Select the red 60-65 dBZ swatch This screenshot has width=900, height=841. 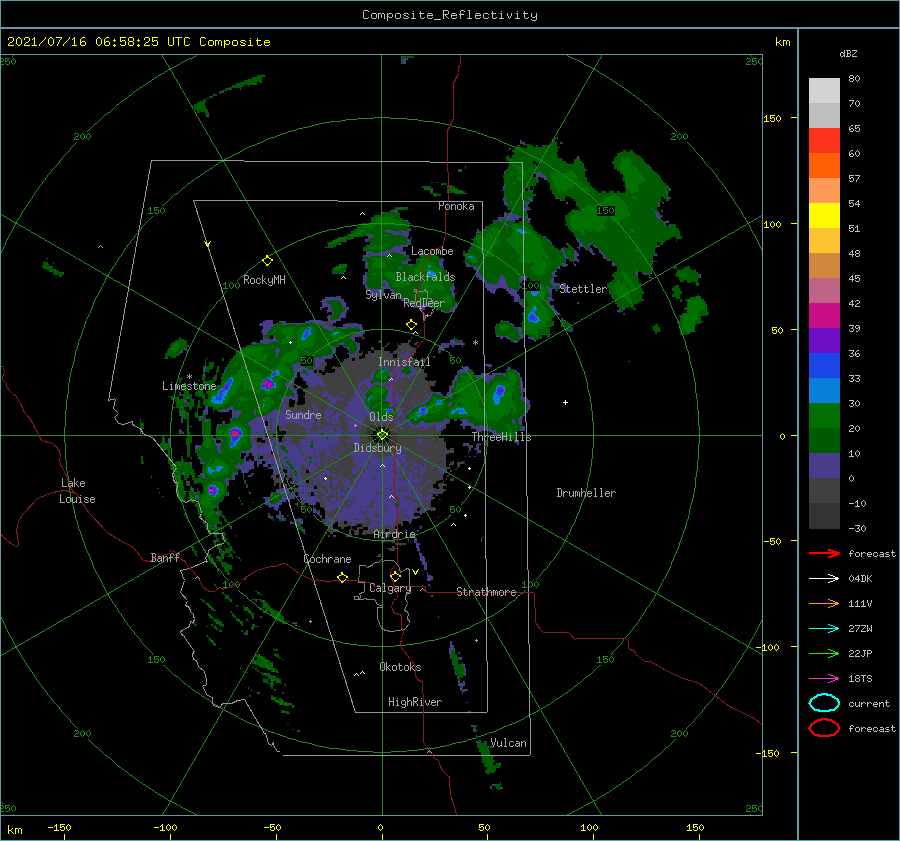point(824,141)
